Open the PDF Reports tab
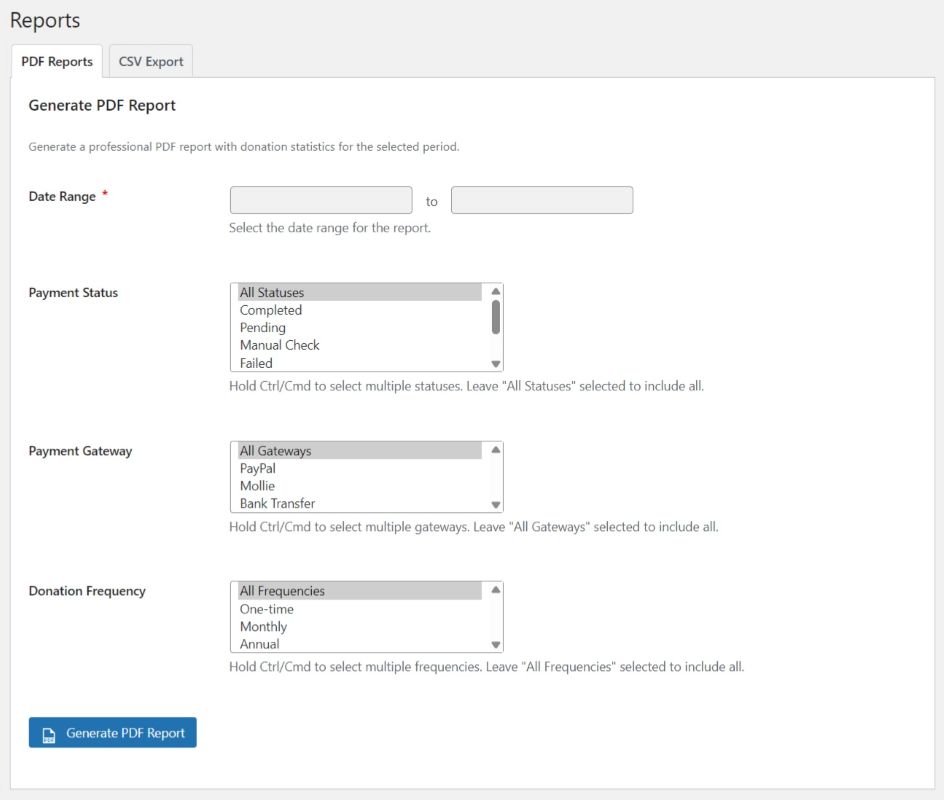Screen dimensions: 944x800 point(57,61)
